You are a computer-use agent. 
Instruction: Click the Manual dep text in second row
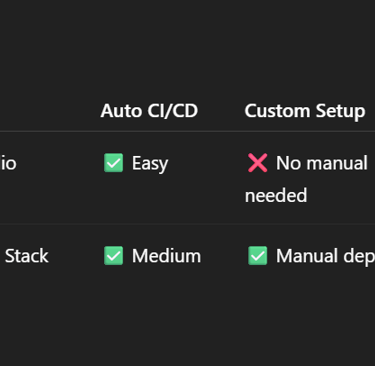click(x=325, y=257)
